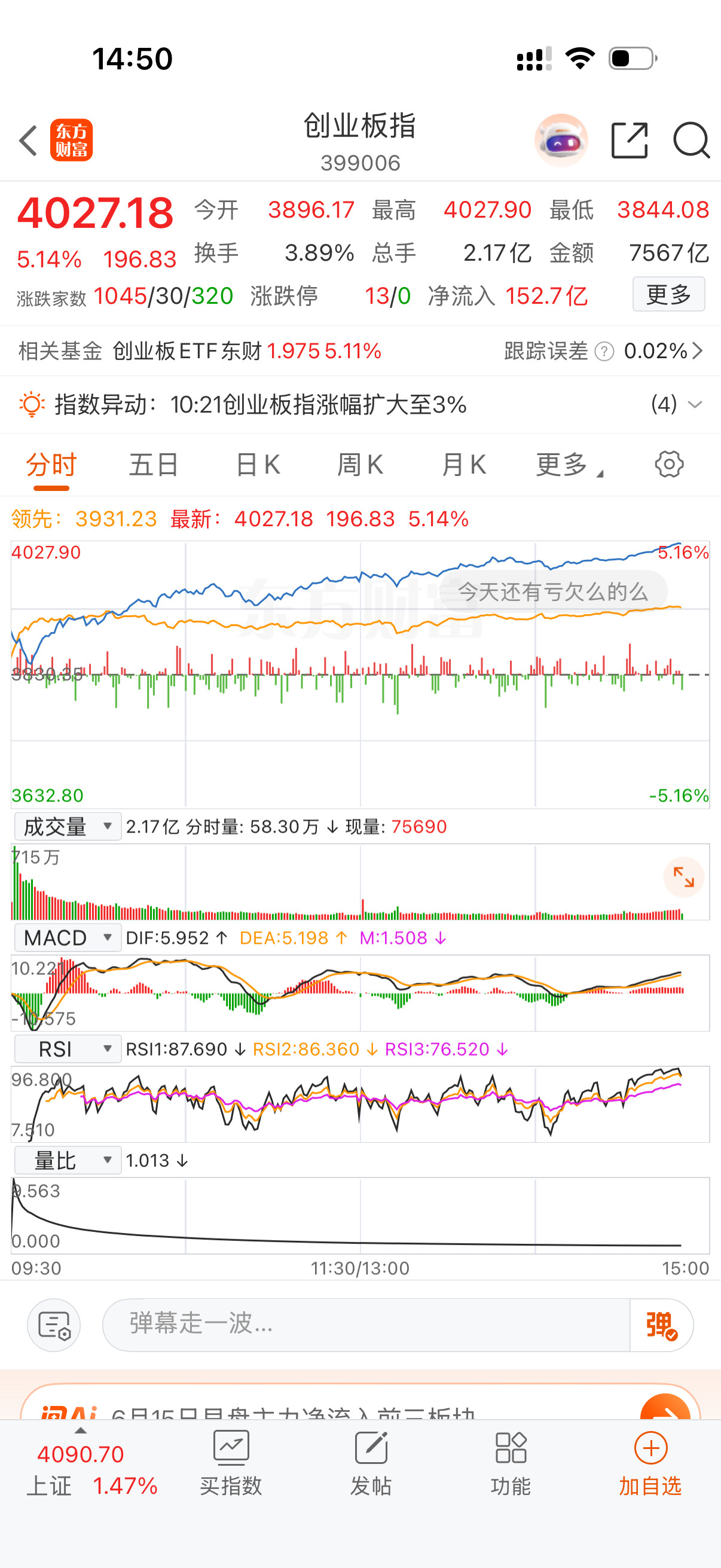This screenshot has width=721, height=1568.
Task: Expand the 更多 chart period menu
Action: 570,465
